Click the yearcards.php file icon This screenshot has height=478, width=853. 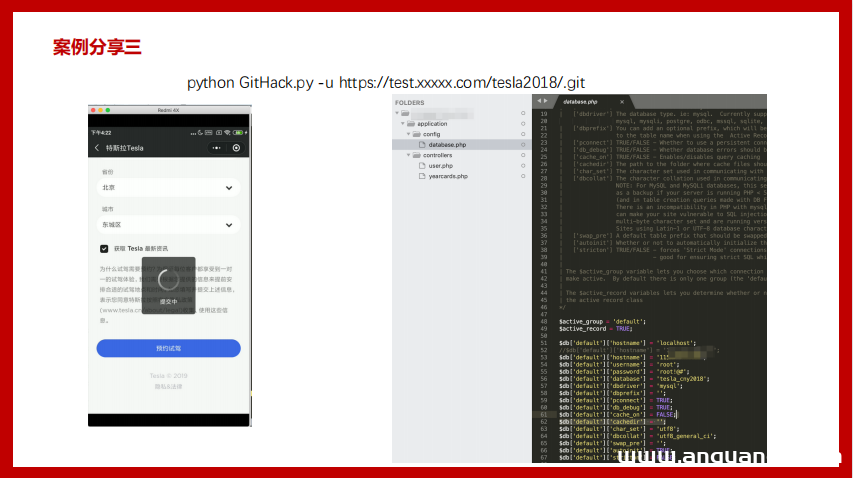click(422, 176)
